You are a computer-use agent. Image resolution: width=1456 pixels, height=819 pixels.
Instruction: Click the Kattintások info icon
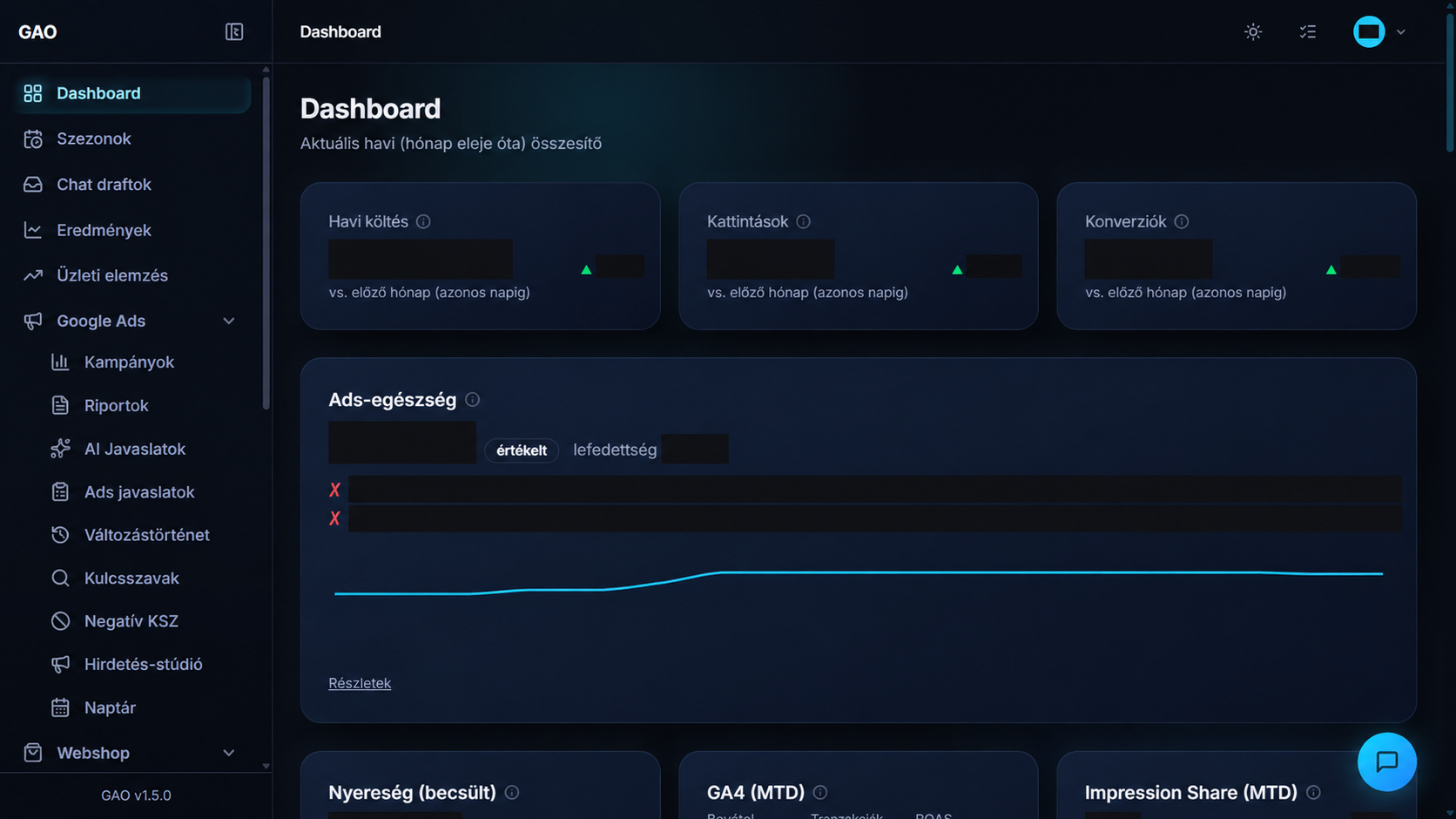click(803, 221)
